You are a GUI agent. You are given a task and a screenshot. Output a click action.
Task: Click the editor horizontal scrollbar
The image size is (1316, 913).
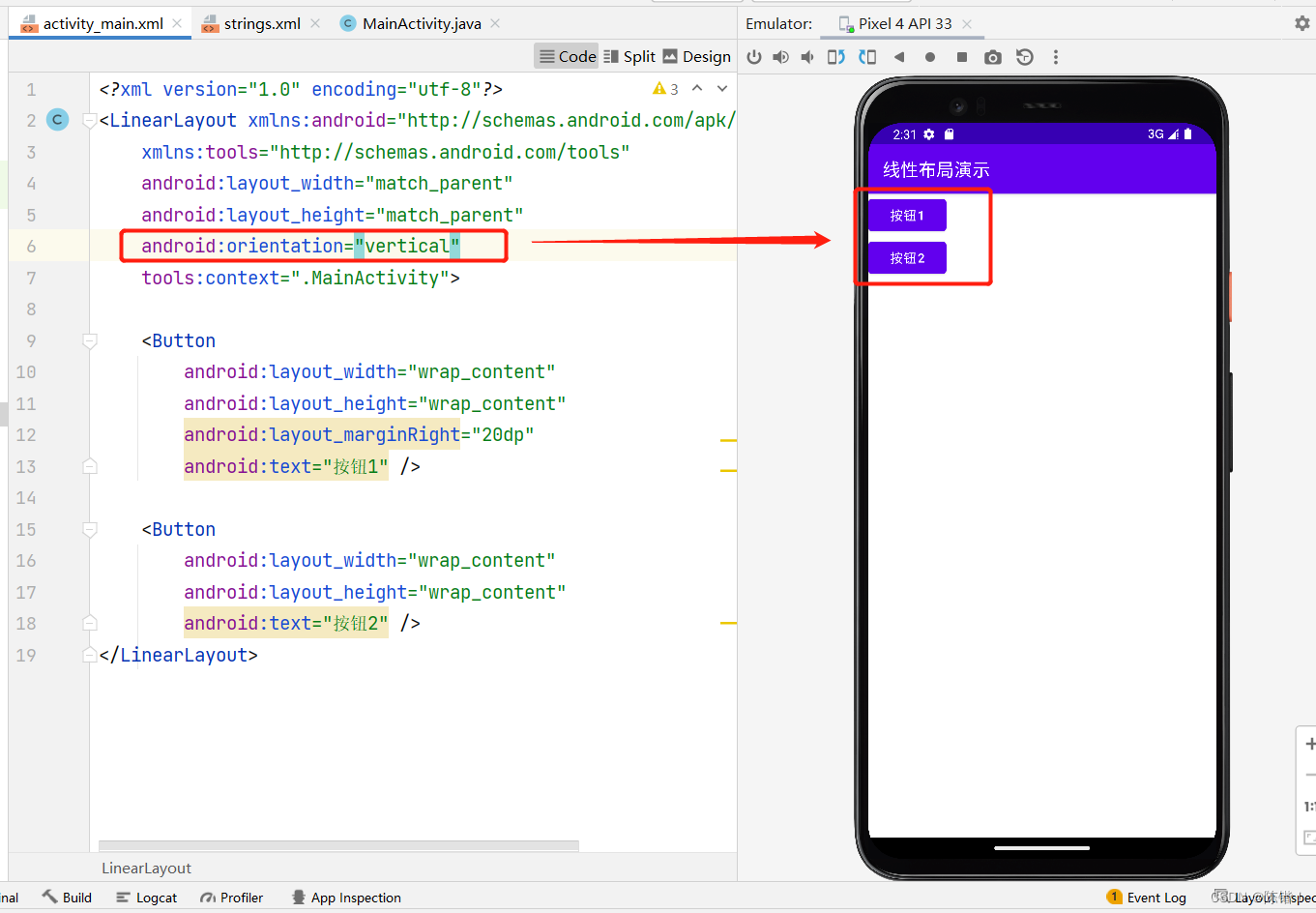coord(338,845)
